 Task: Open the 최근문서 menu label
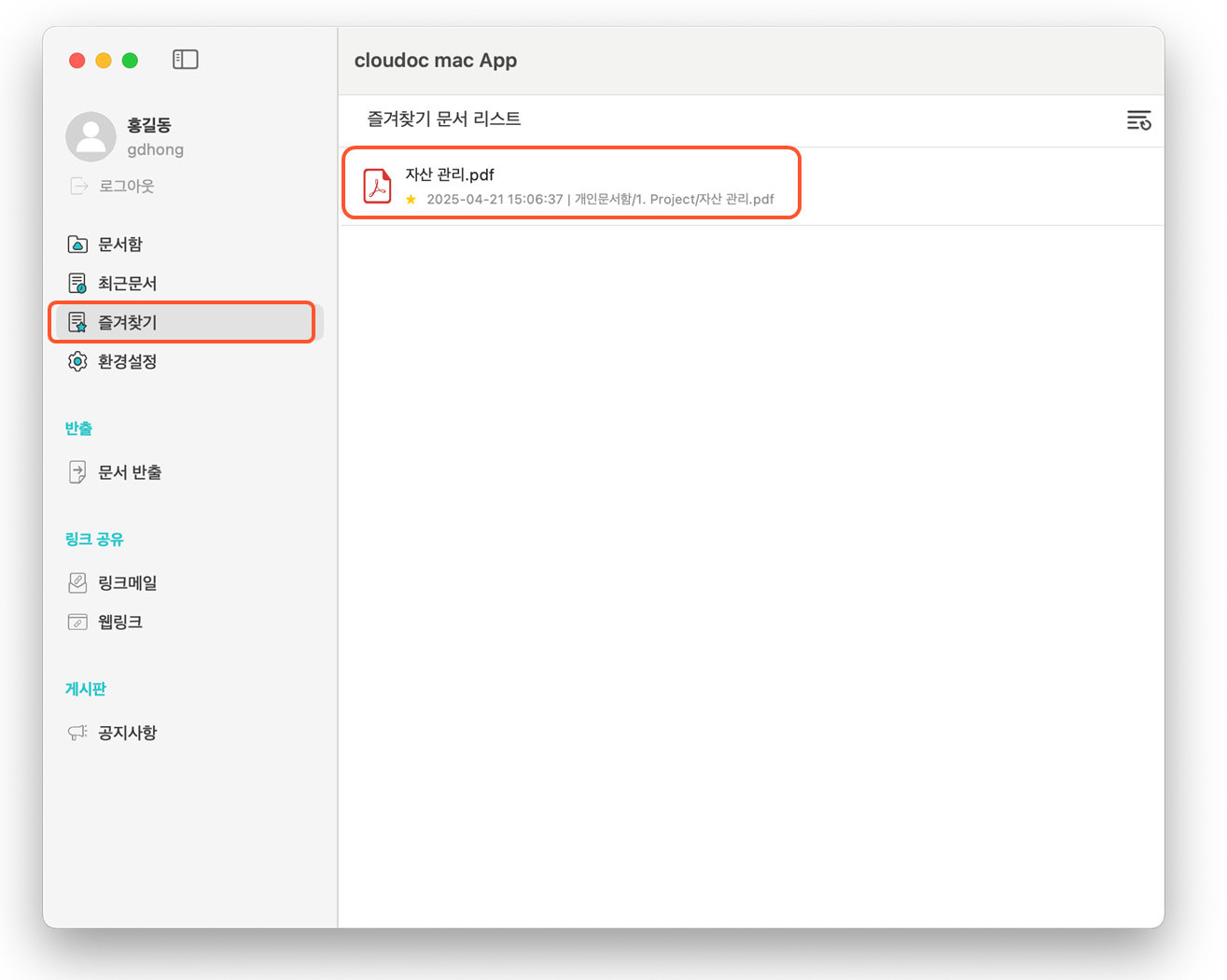pos(128,284)
